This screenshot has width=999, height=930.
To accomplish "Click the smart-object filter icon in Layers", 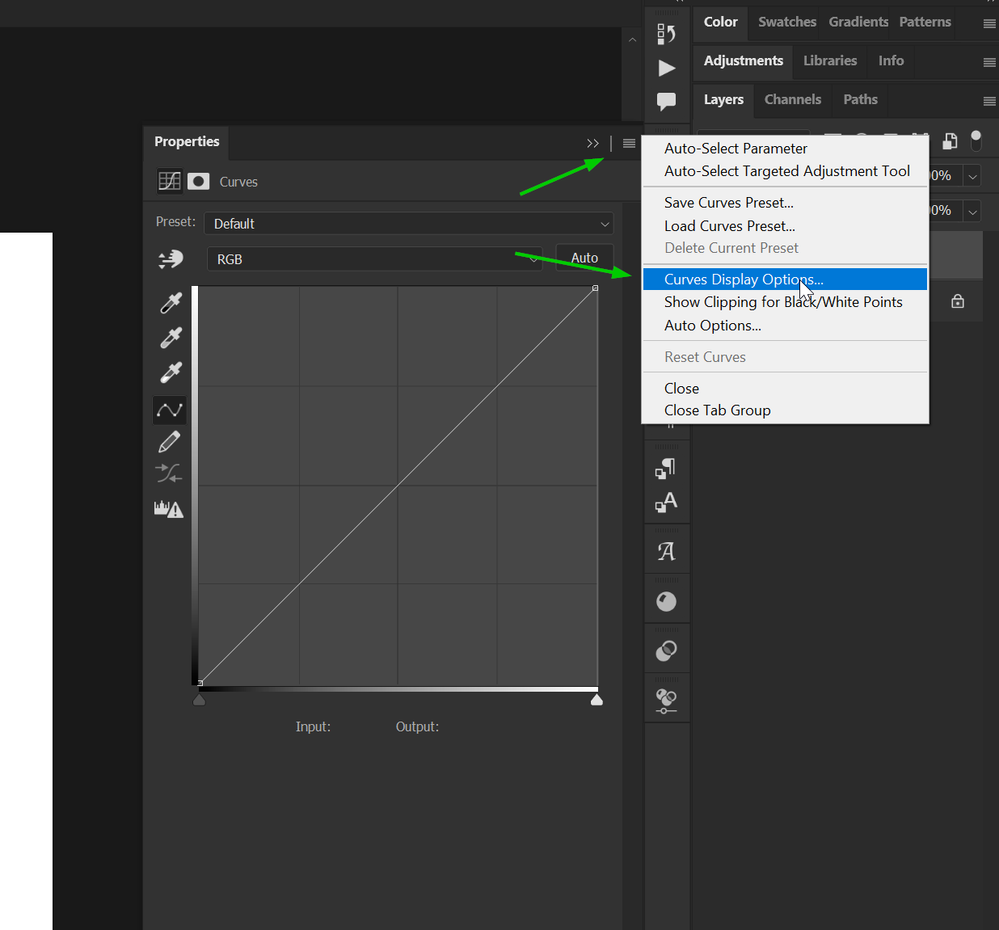I will coord(950,141).
